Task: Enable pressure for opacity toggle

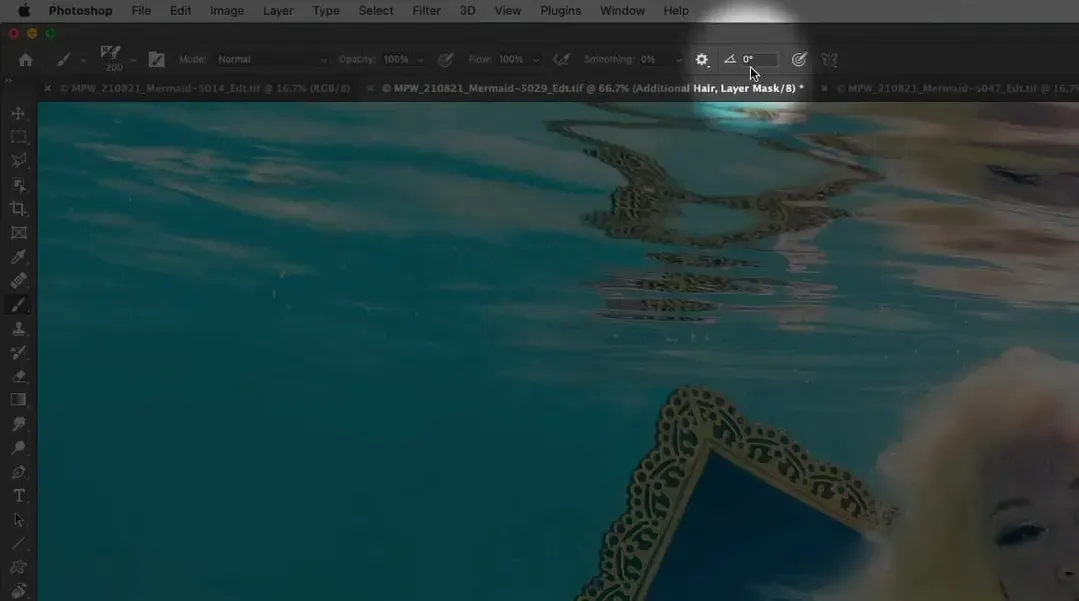Action: 446,60
